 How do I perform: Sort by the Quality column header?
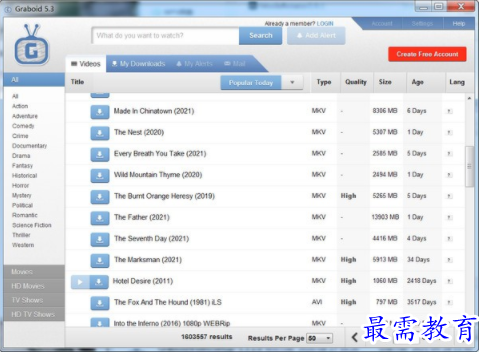tap(356, 82)
